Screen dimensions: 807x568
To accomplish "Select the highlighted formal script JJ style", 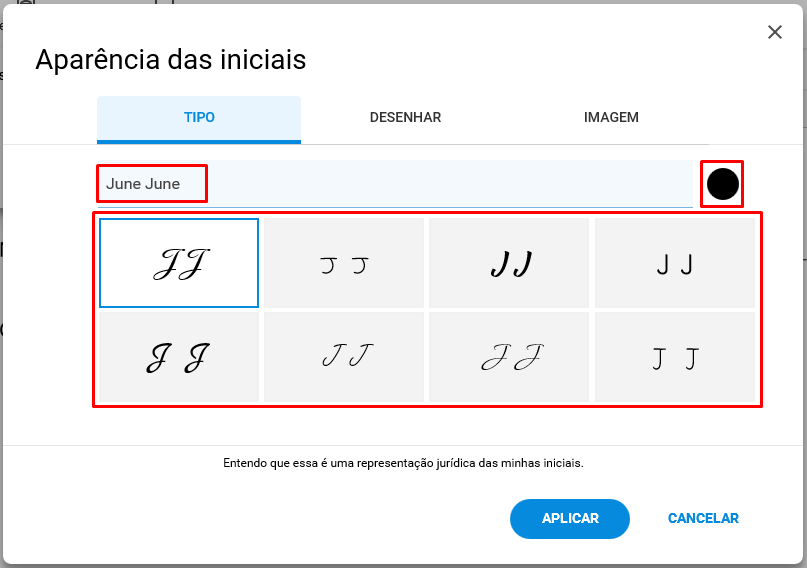I will pos(179,263).
